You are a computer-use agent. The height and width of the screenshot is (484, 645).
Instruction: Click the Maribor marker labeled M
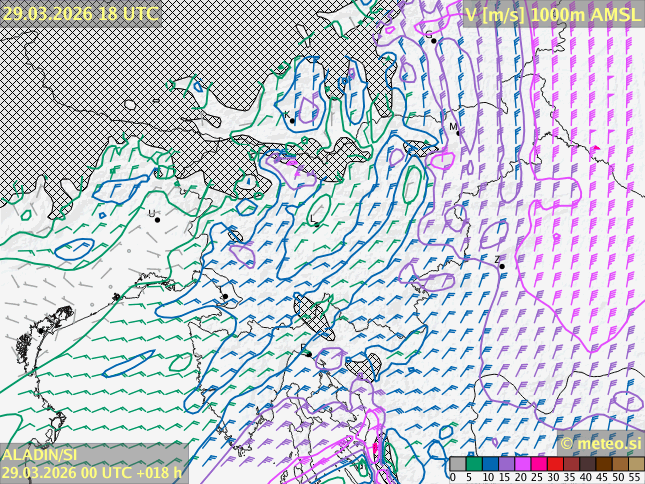459,133
